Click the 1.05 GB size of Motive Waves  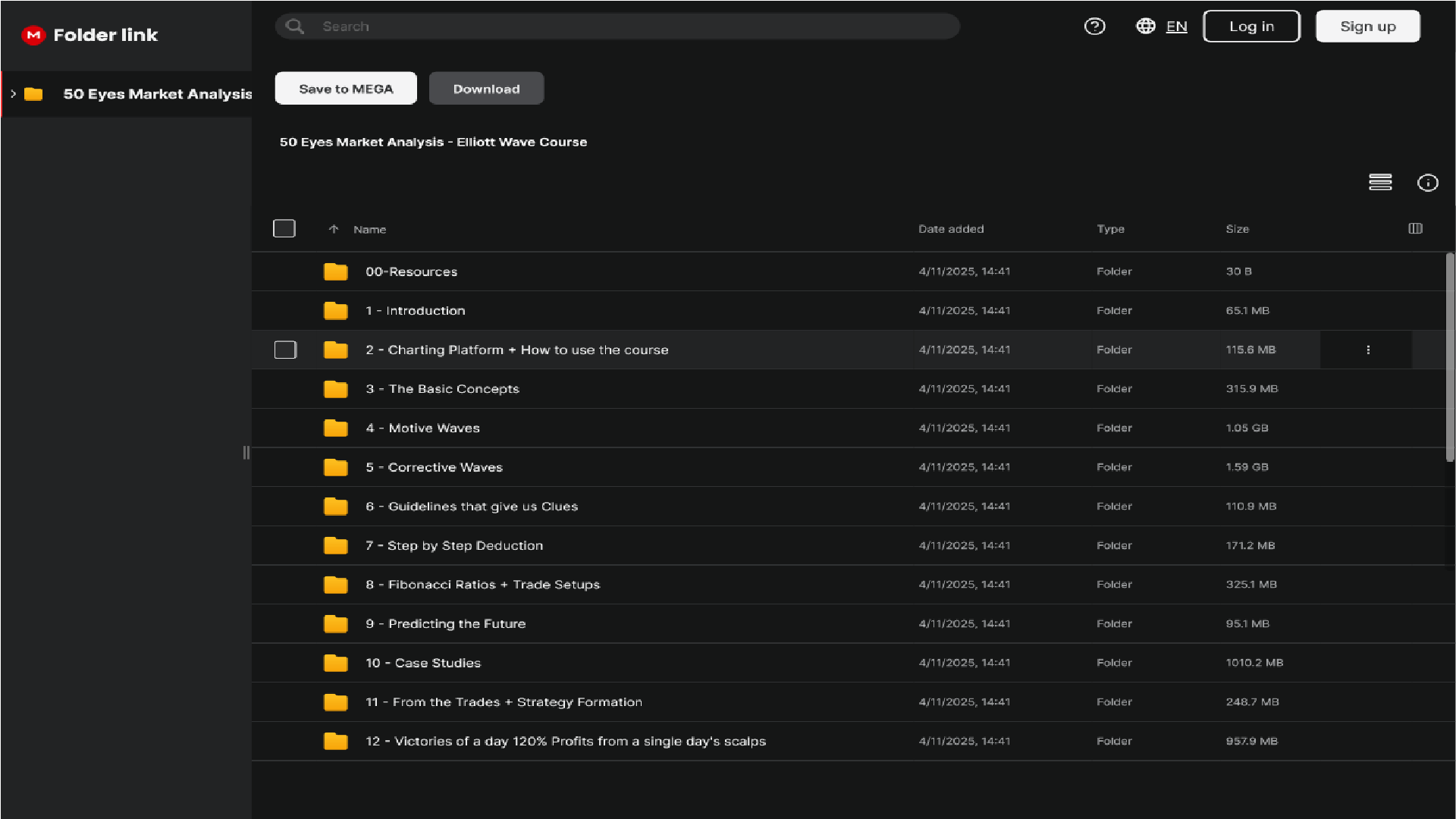(1247, 428)
